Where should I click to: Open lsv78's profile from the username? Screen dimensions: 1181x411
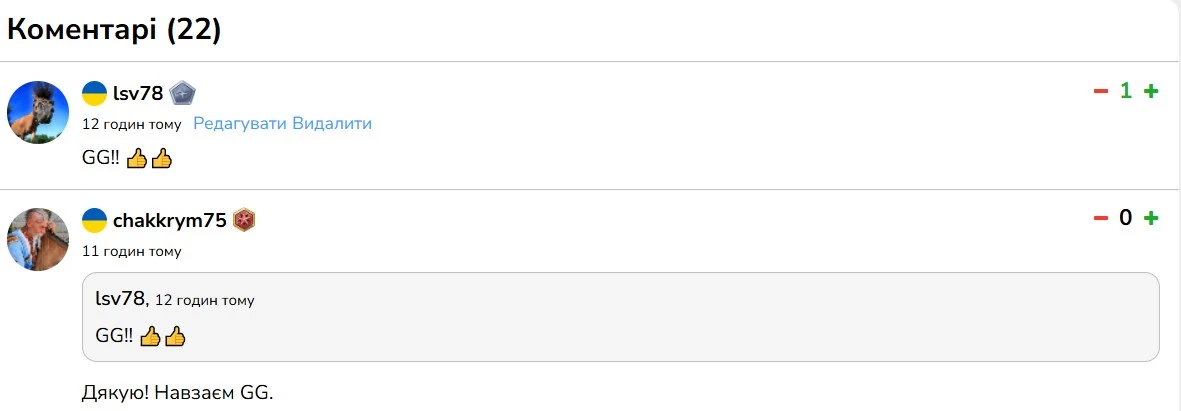[x=138, y=94]
